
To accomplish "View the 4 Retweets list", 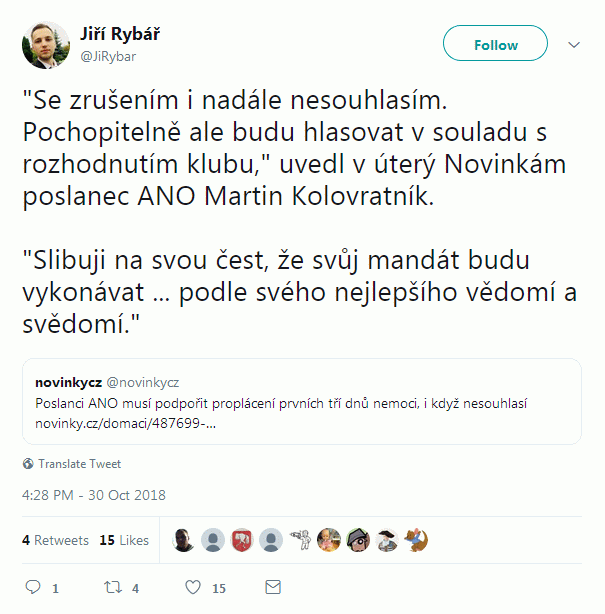I will 55,540.
